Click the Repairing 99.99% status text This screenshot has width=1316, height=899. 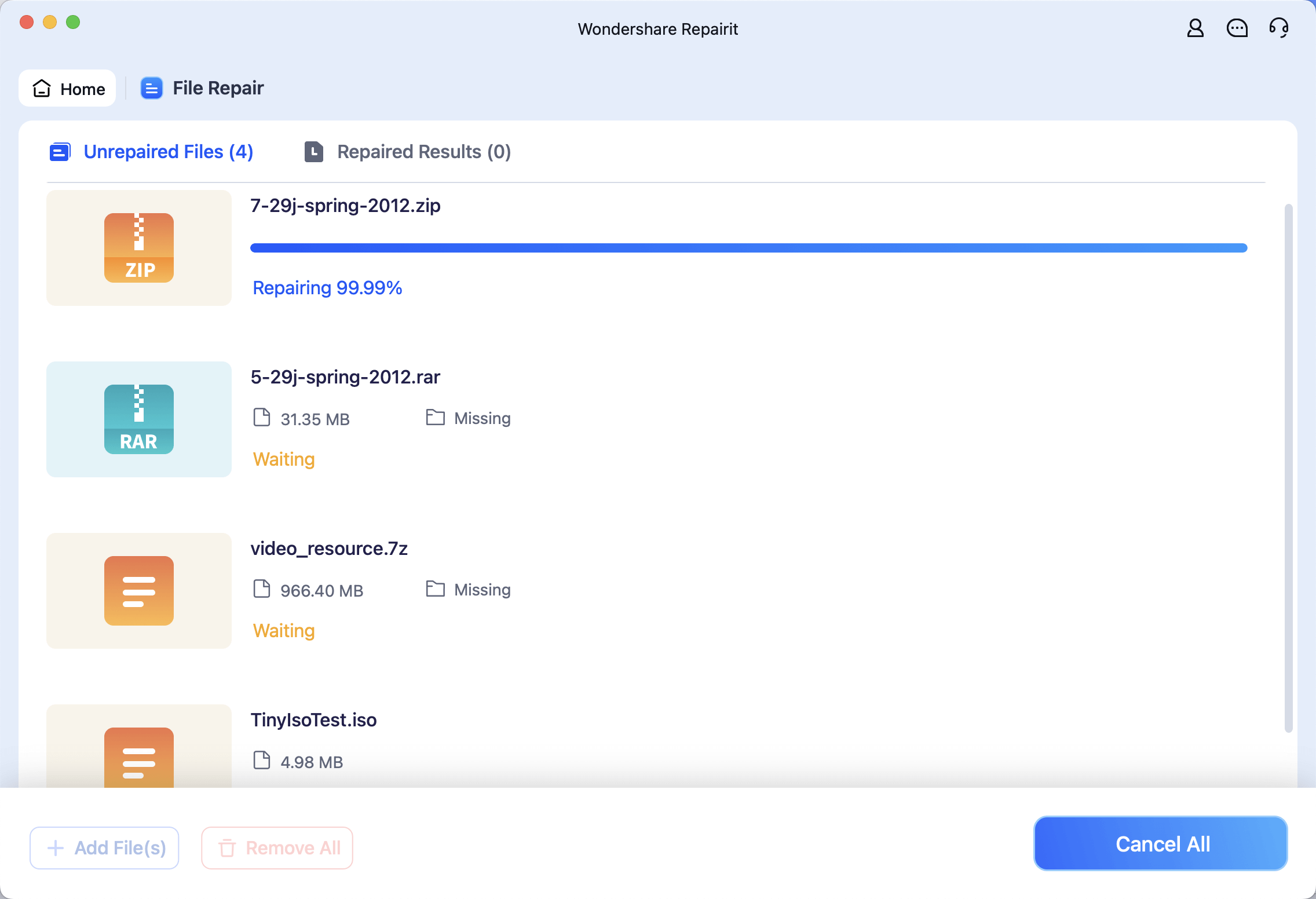[327, 288]
